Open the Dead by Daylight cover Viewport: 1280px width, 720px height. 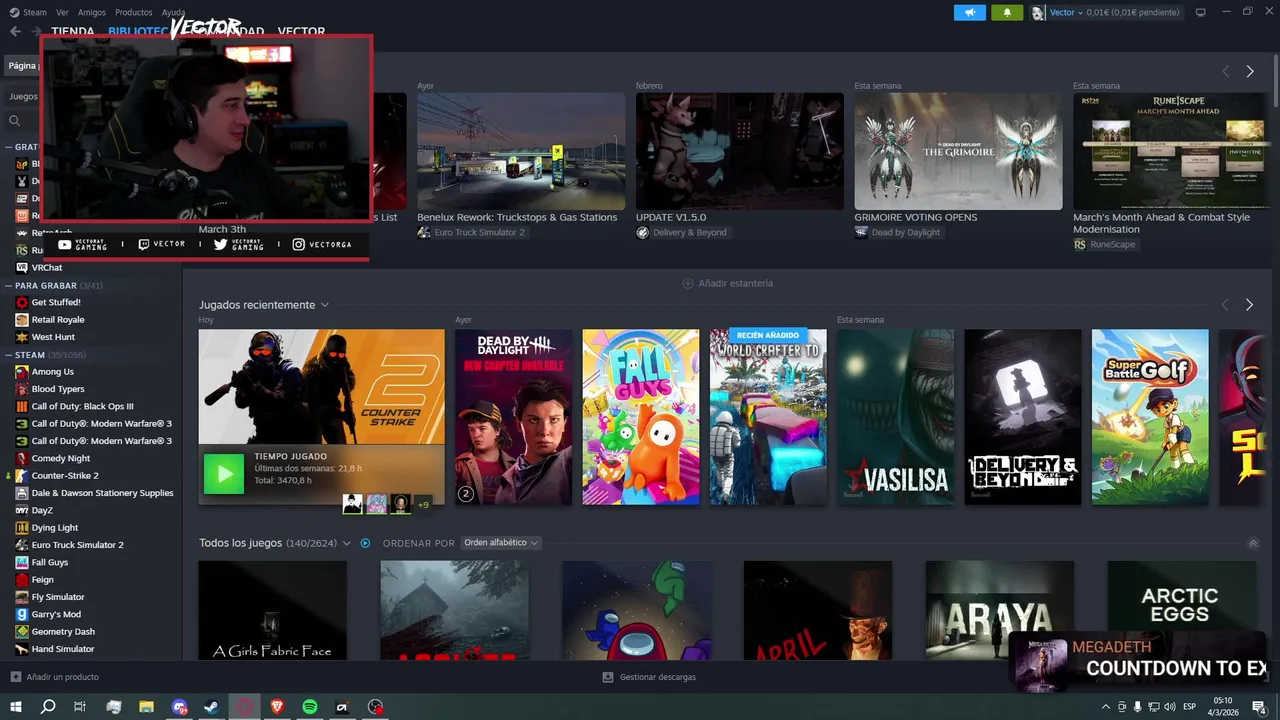click(x=513, y=417)
